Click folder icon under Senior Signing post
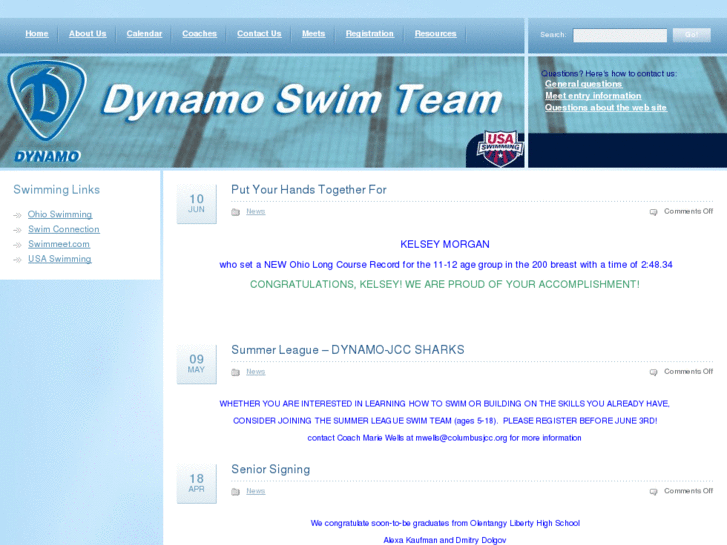Viewport: 727px width, 545px height. coord(236,492)
